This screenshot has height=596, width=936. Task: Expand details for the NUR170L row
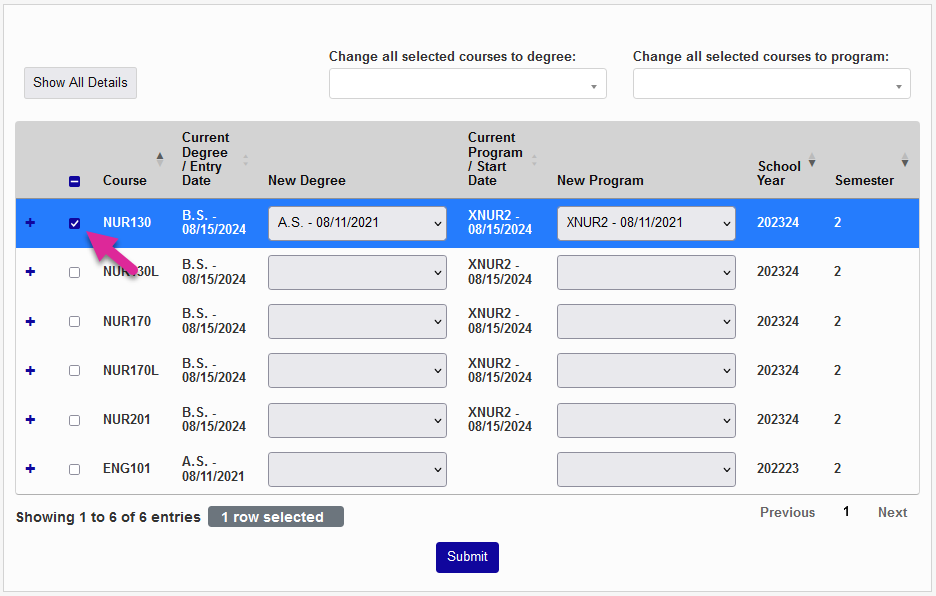pos(29,370)
